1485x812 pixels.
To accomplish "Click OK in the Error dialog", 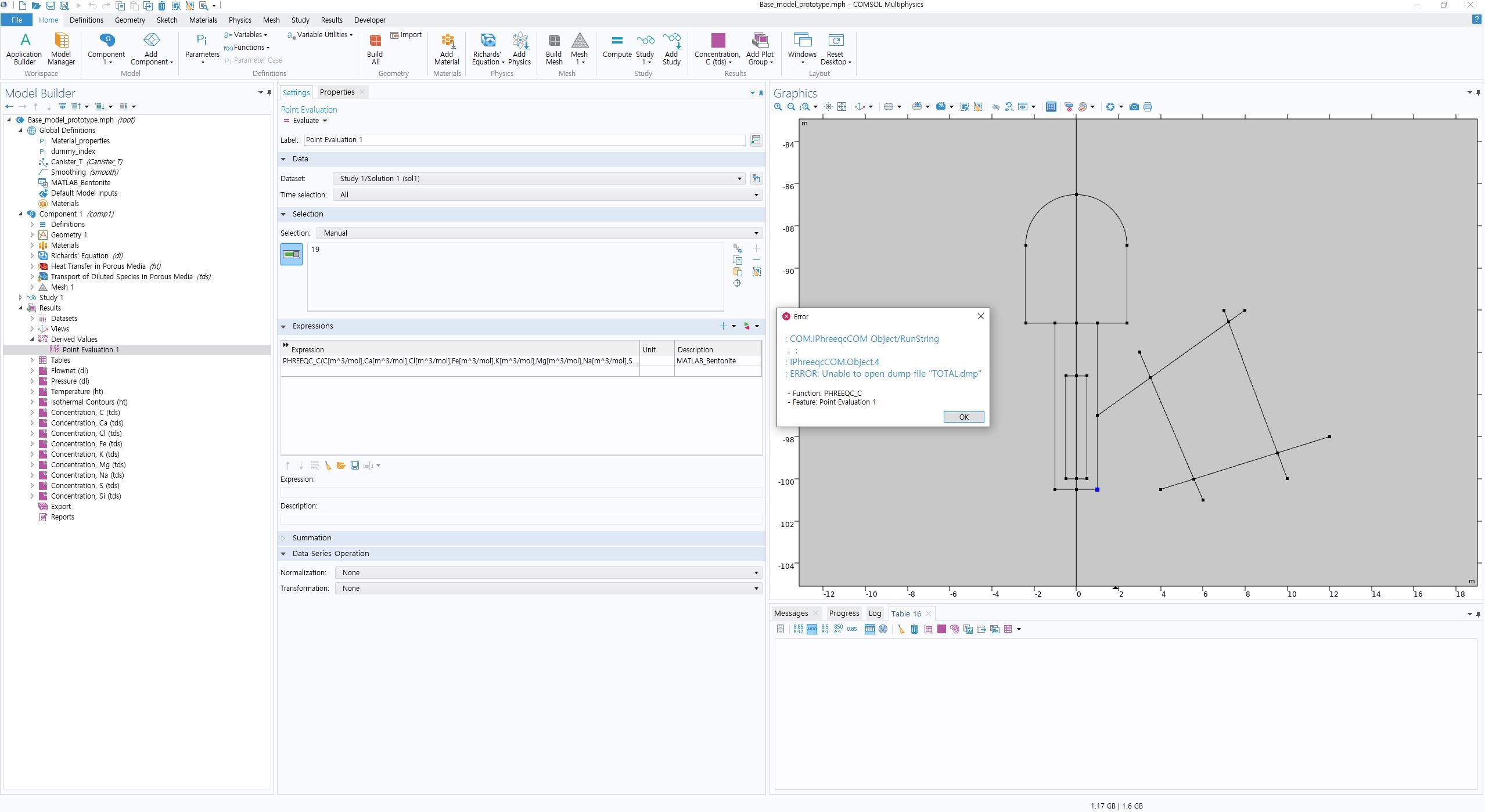I will [x=963, y=417].
